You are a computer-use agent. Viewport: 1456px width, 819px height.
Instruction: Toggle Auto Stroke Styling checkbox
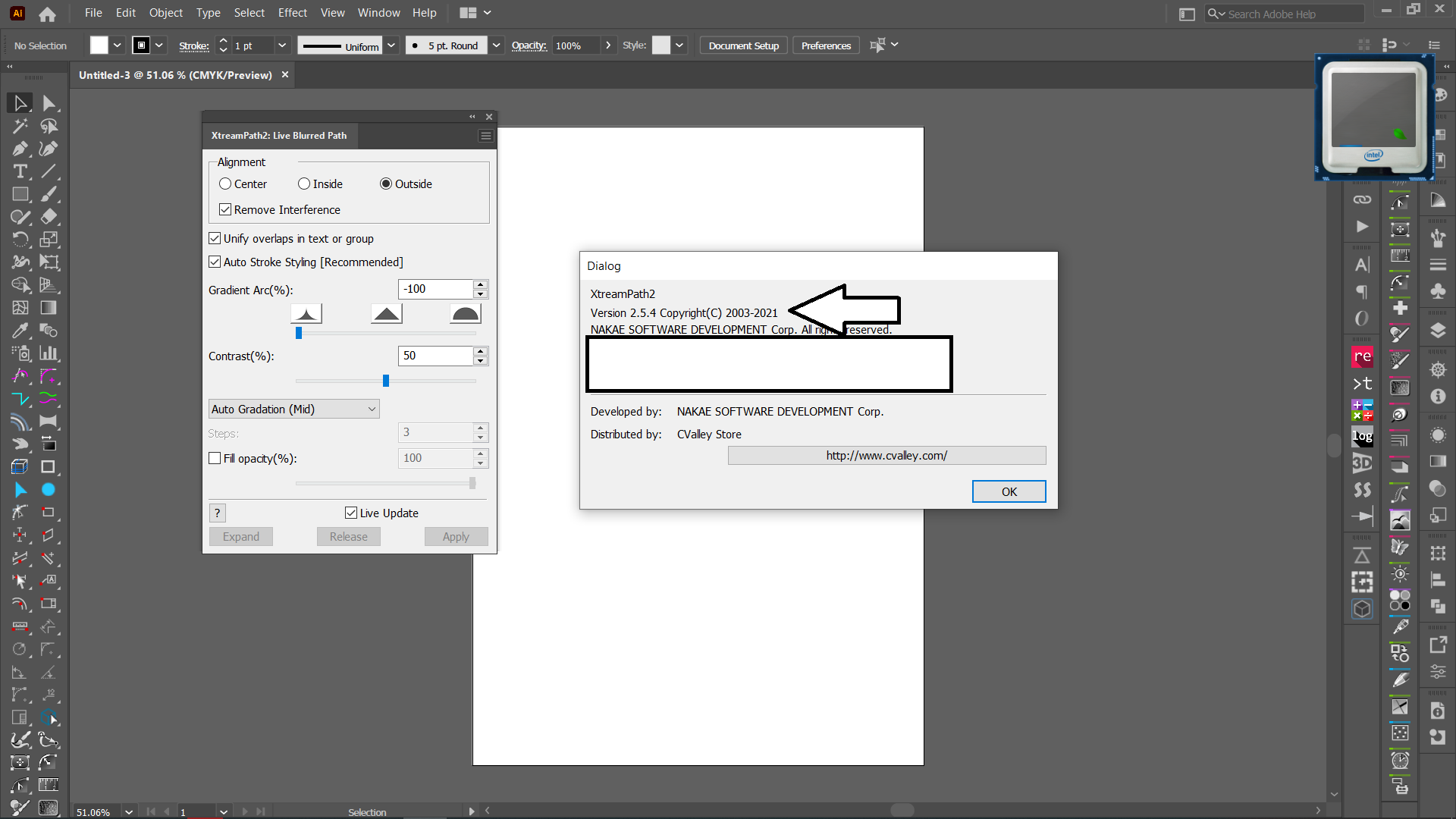[x=215, y=262]
